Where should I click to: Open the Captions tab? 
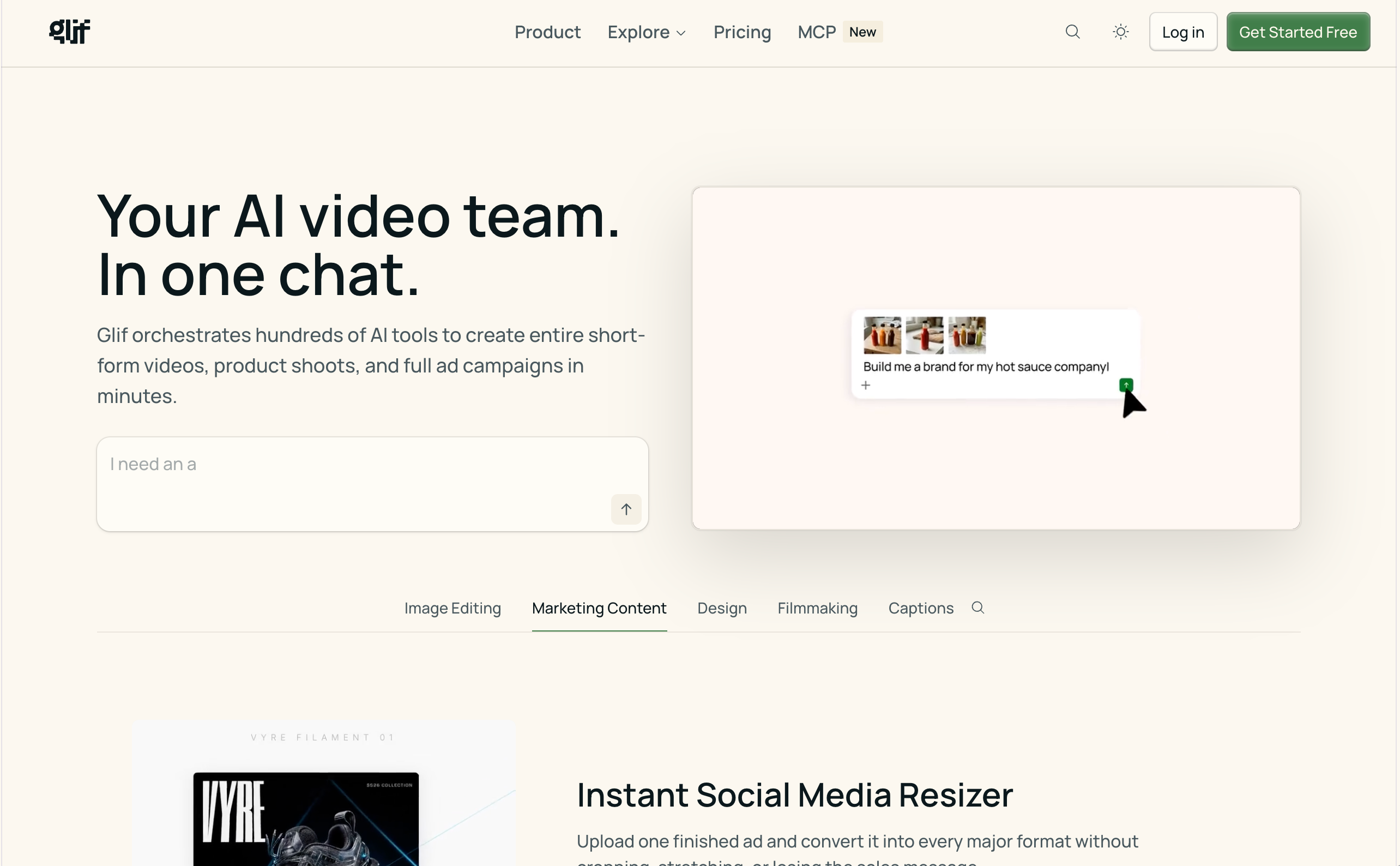tap(921, 608)
